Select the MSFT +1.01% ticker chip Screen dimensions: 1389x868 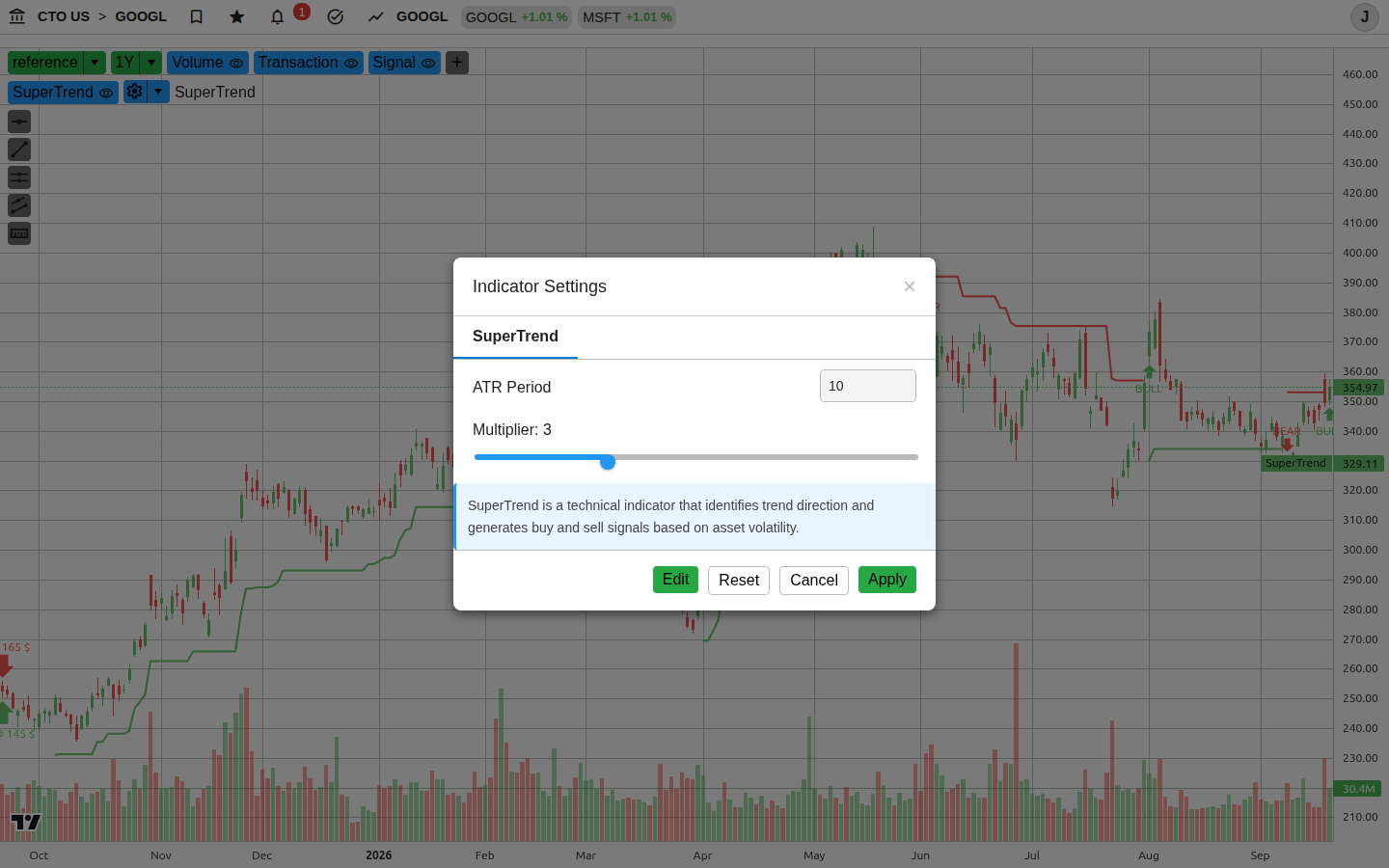click(x=627, y=17)
